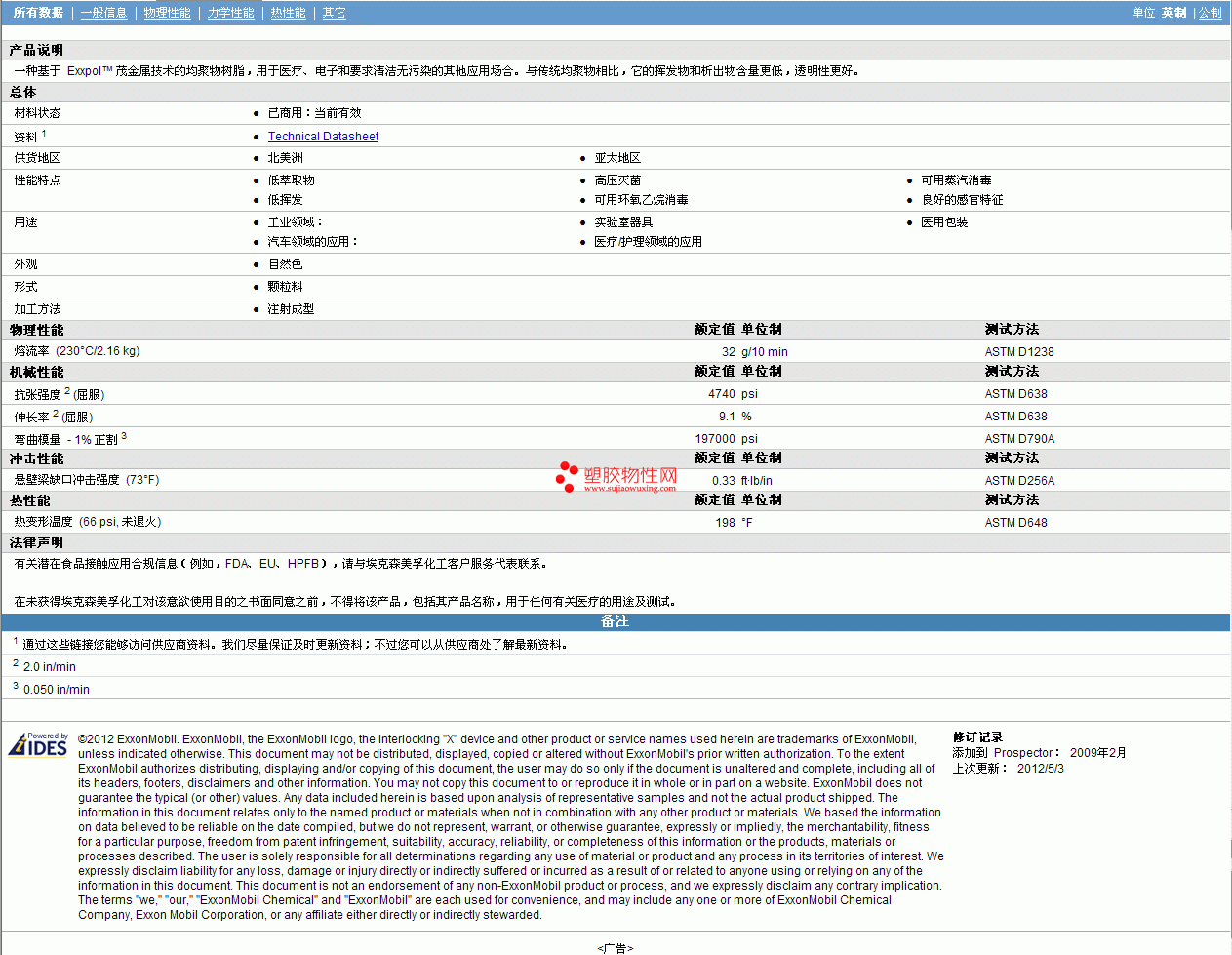
Task: Switch units to 公制
Action: pos(1210,13)
